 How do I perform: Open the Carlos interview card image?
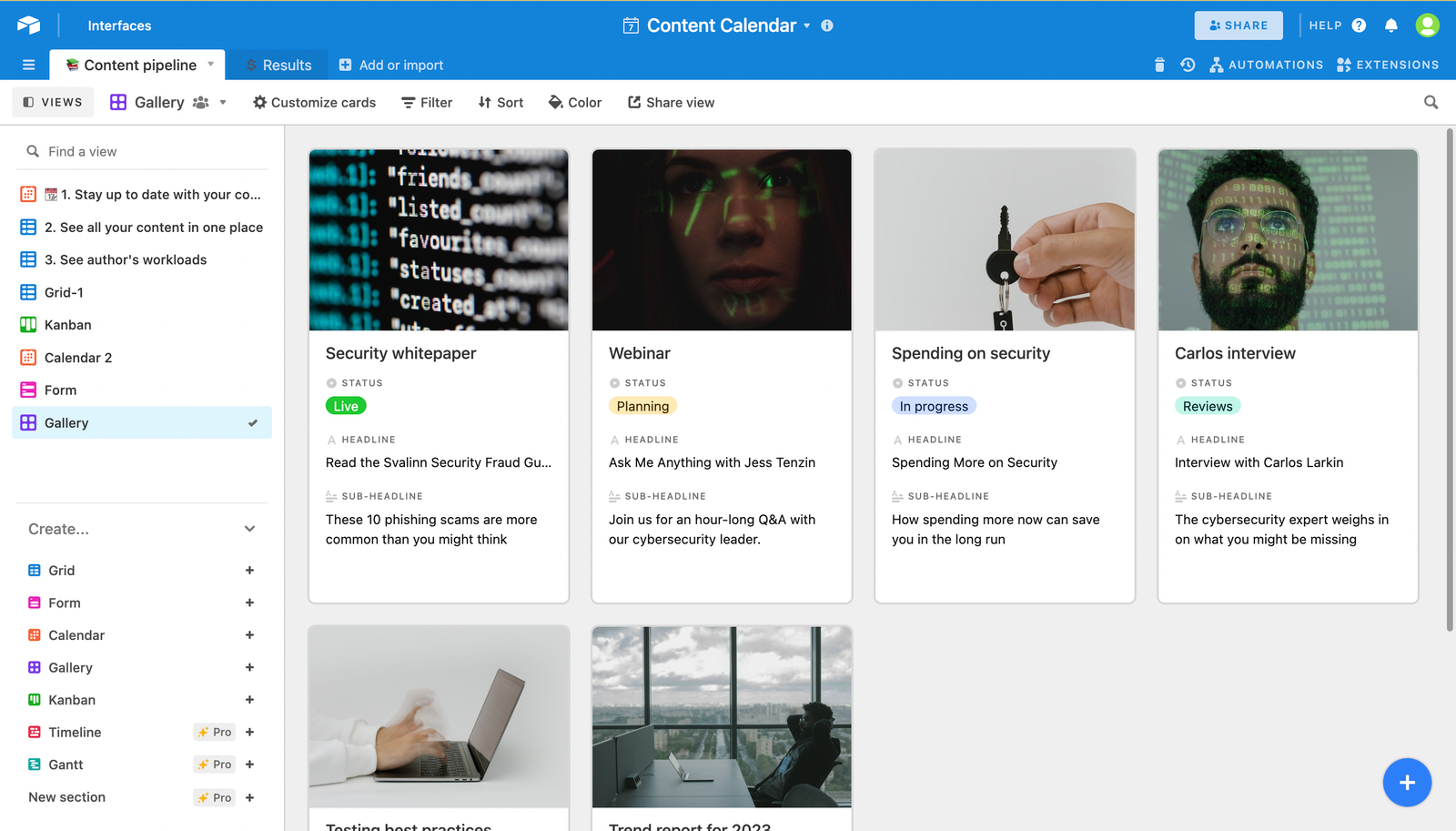point(1288,240)
